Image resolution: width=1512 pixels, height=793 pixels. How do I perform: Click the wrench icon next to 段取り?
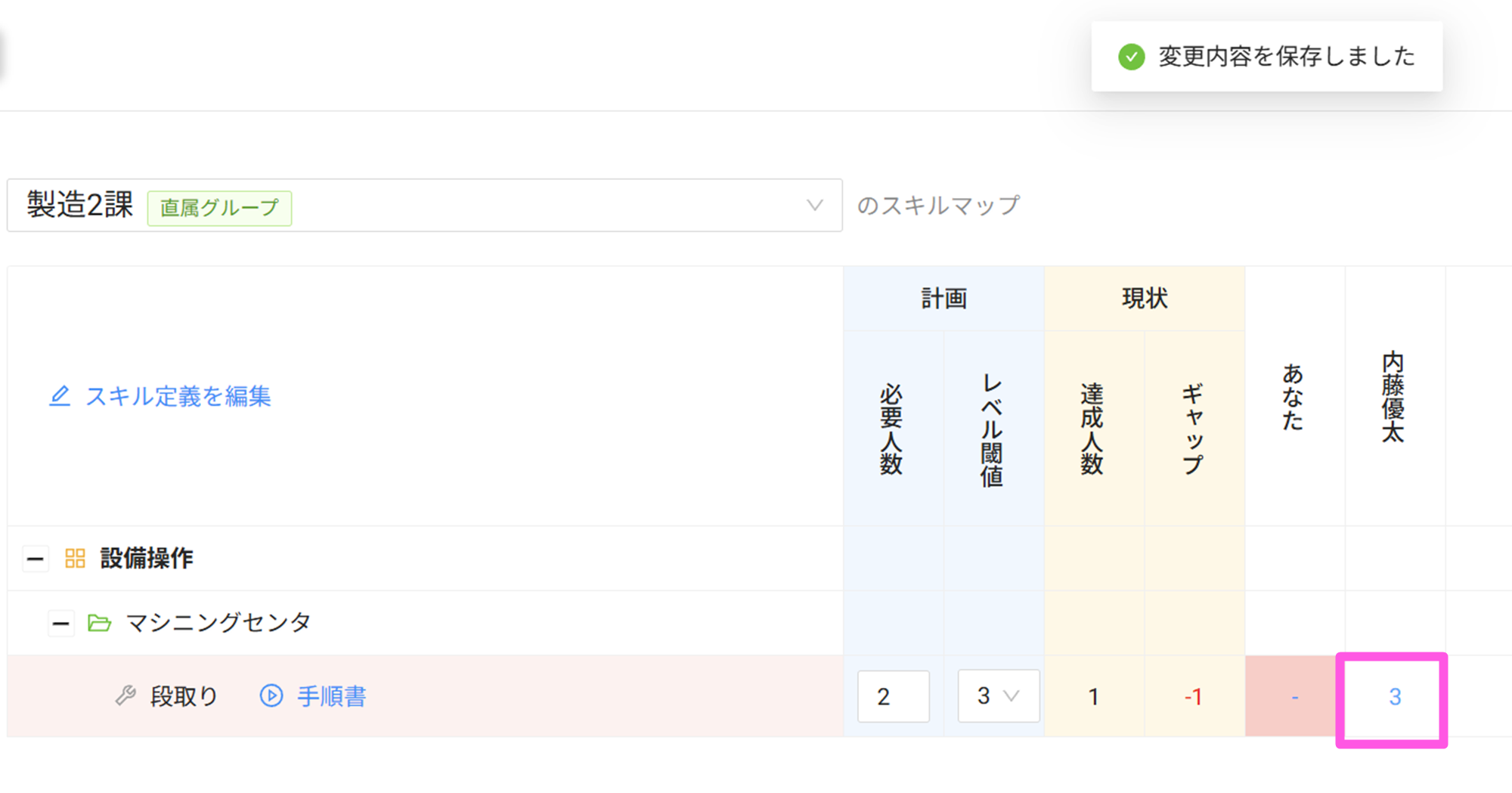coord(125,695)
